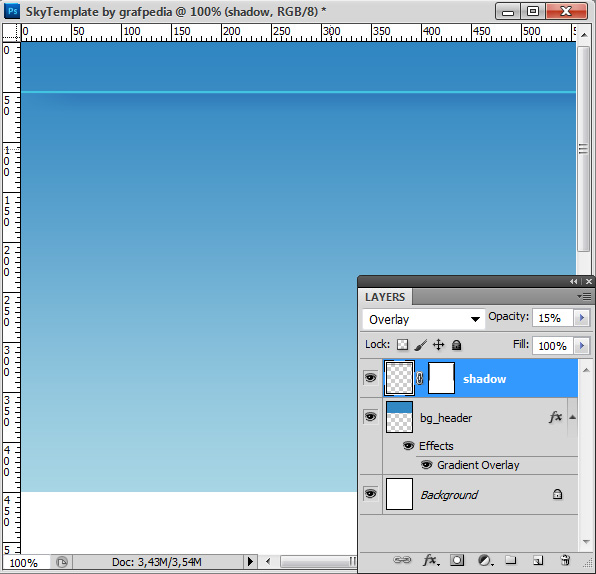Select the LAYERS tab
596x574 pixels.
385,297
